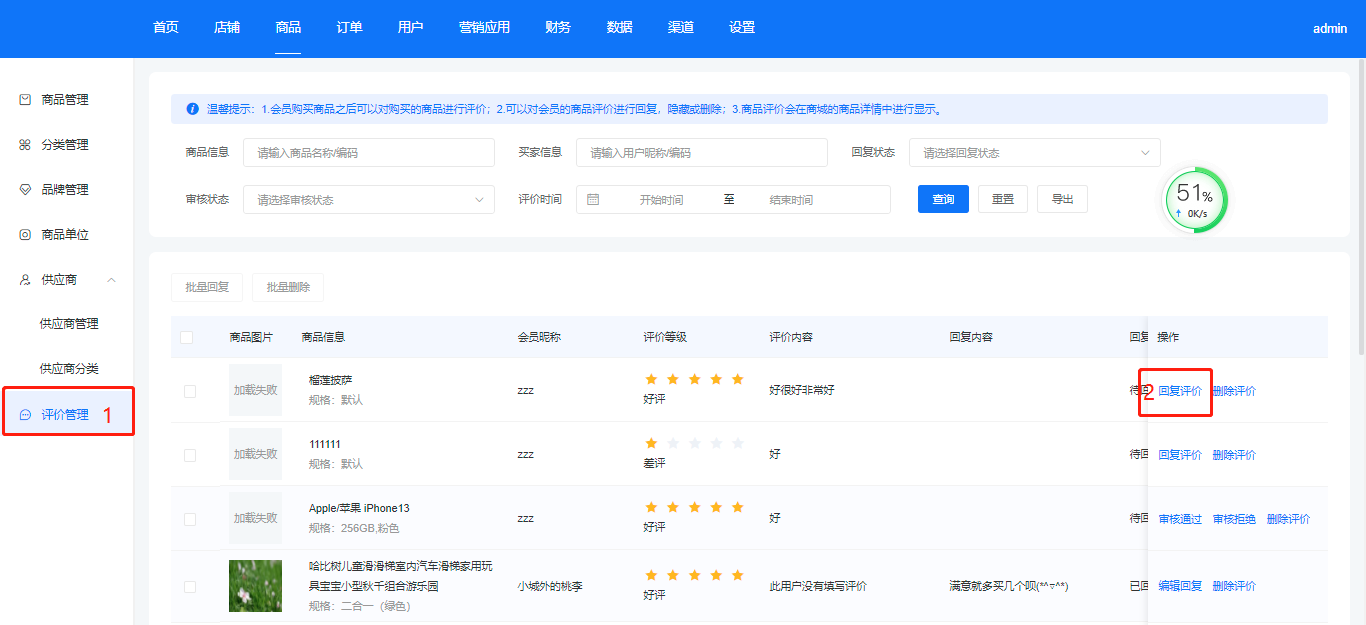Click the 评价管理 chat bubble icon
Screen dimensions: 1366x625
tap(26, 415)
